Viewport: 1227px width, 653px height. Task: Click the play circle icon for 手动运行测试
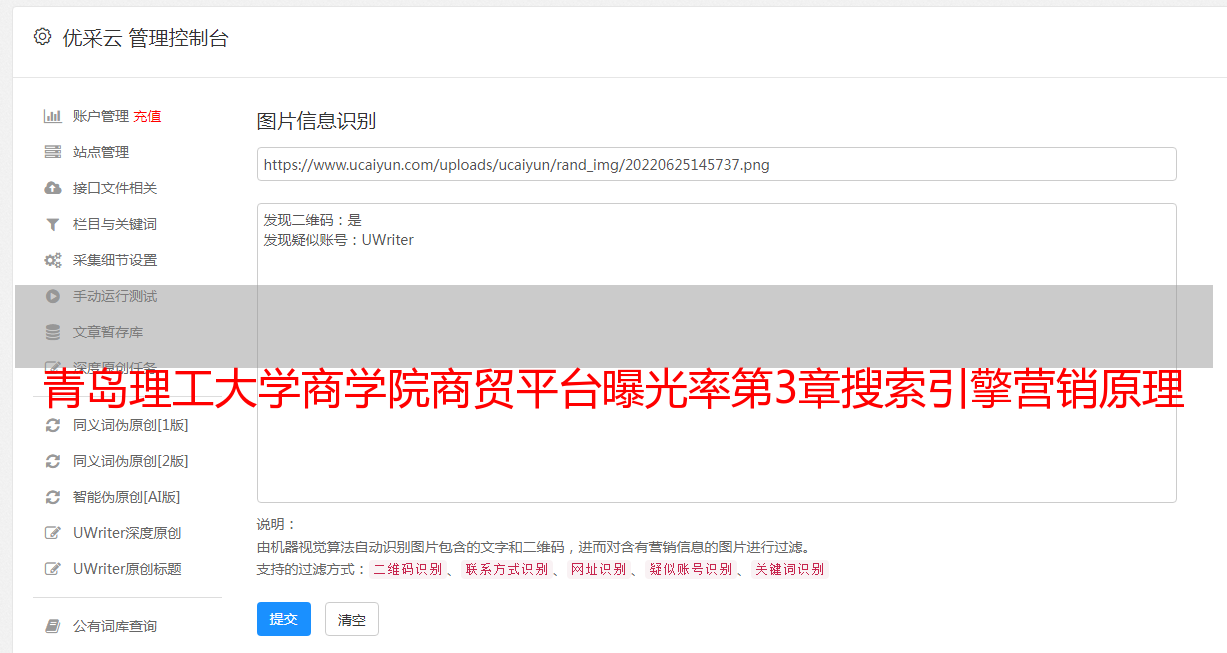click(x=52, y=296)
